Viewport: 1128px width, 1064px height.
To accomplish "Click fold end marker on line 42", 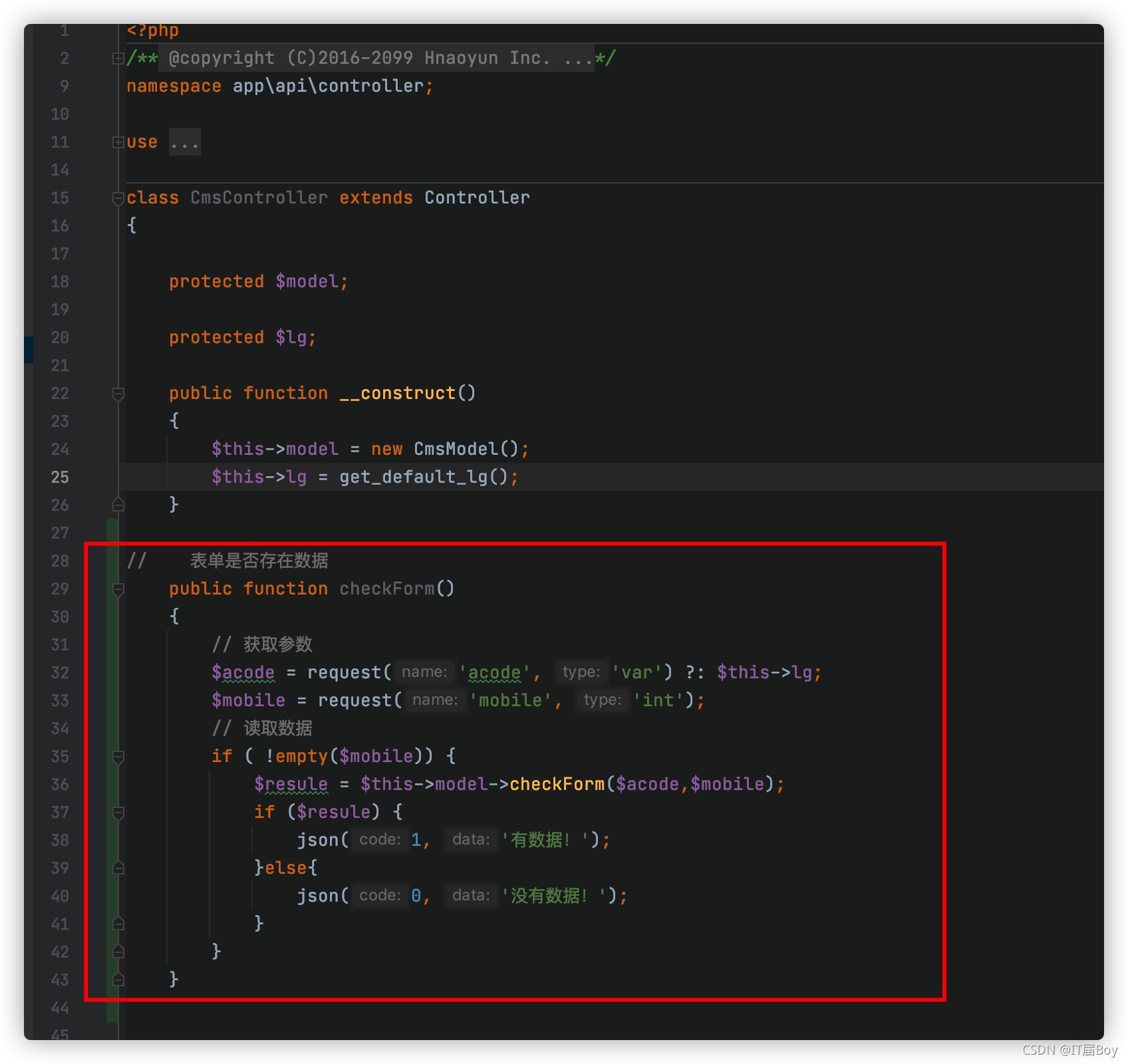I will (x=118, y=952).
